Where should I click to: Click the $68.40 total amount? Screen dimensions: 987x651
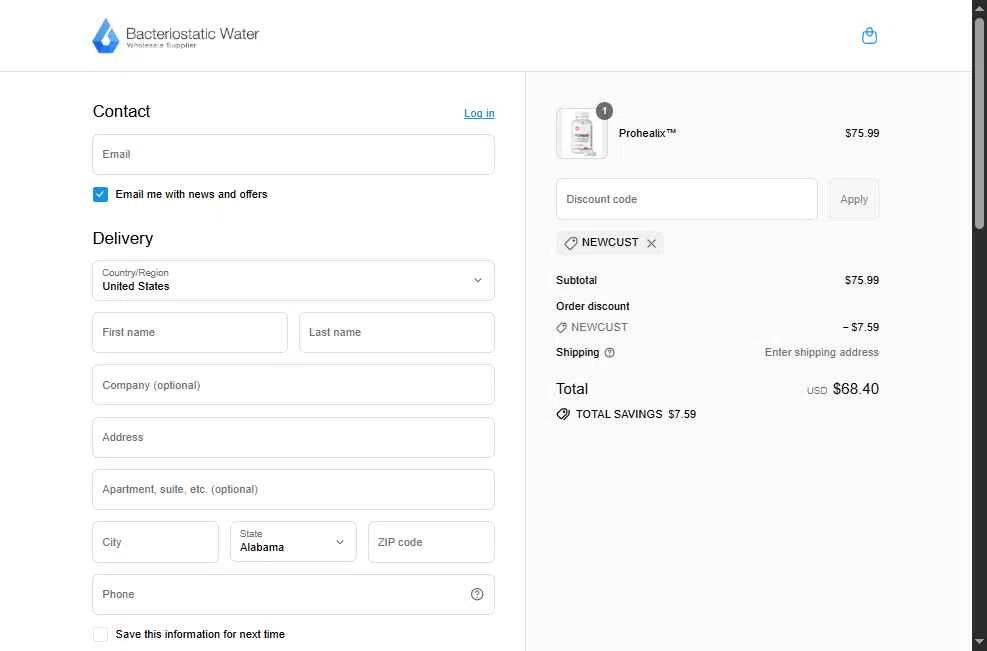pos(855,388)
